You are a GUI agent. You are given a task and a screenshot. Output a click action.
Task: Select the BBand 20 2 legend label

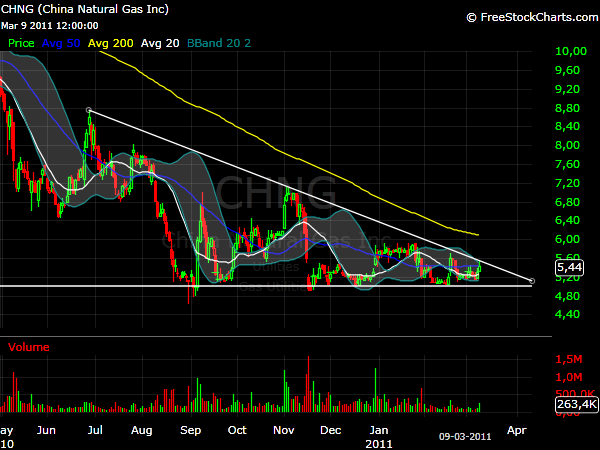click(219, 43)
